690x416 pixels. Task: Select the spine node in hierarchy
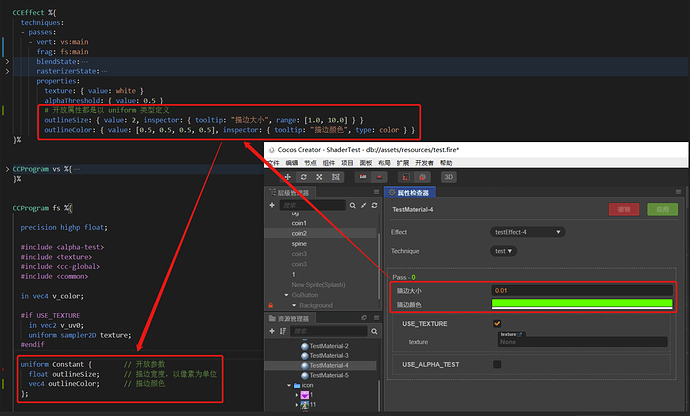coord(299,243)
